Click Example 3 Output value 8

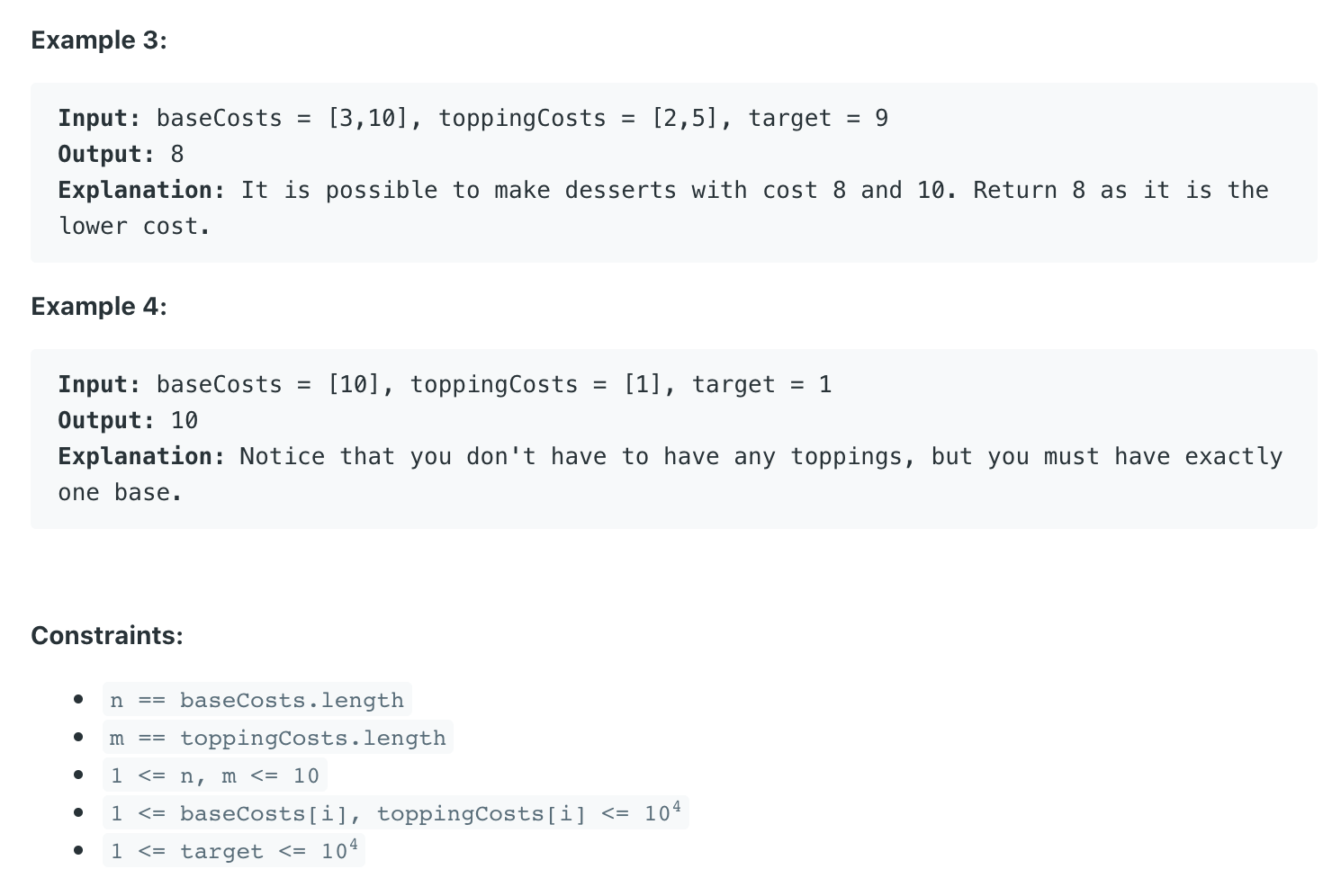tap(177, 154)
